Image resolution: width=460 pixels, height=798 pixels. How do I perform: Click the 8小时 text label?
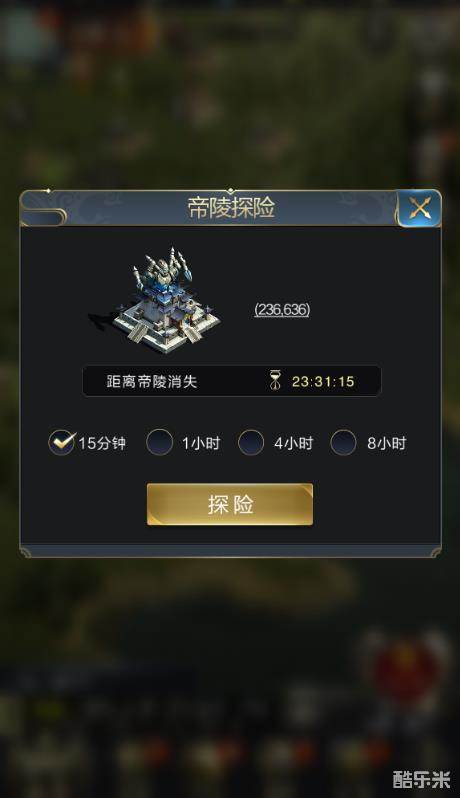387,443
